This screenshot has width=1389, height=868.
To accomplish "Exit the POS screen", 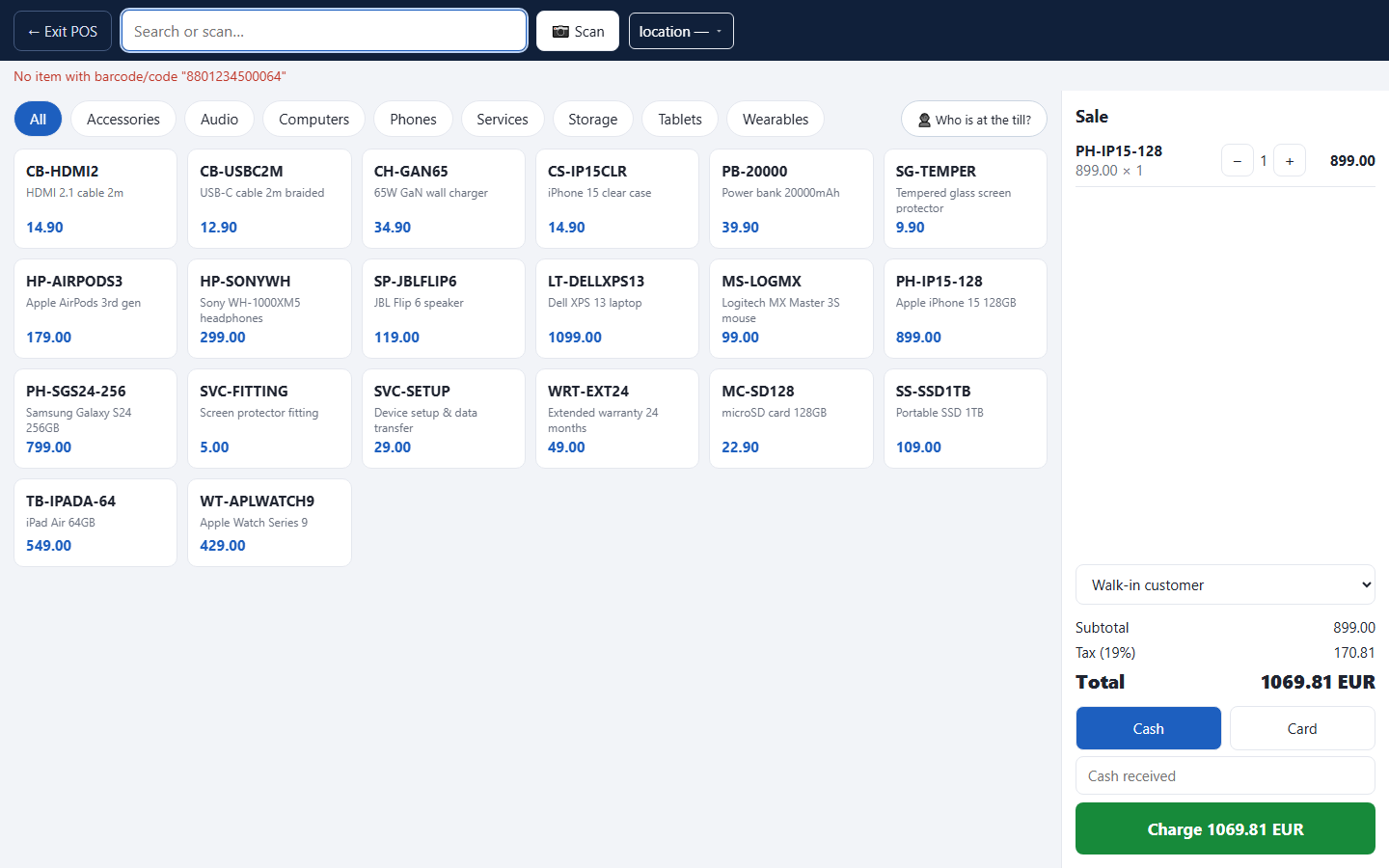I will 63,31.
